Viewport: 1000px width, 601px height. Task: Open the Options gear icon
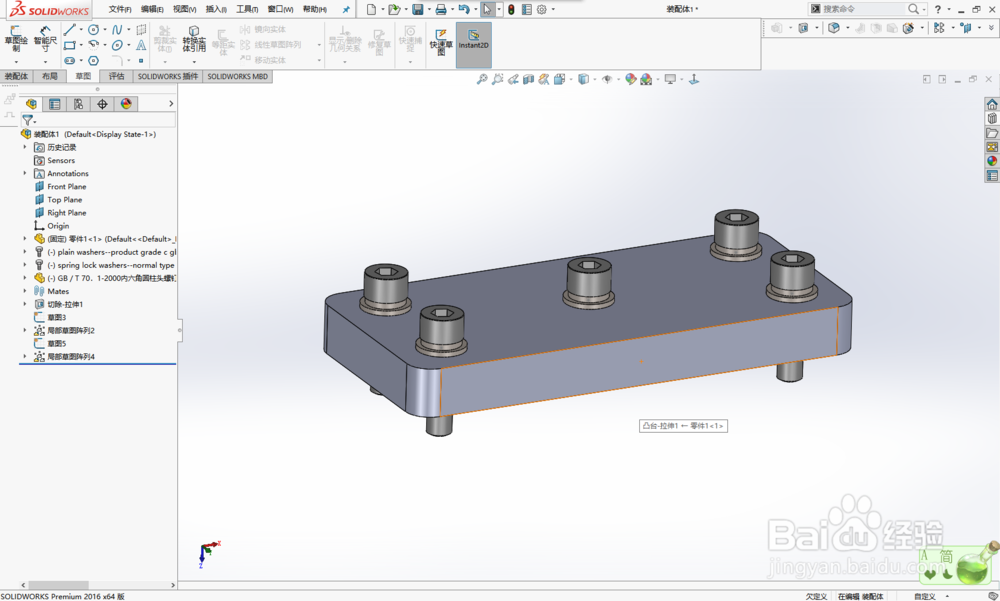pyautogui.click(x=541, y=10)
